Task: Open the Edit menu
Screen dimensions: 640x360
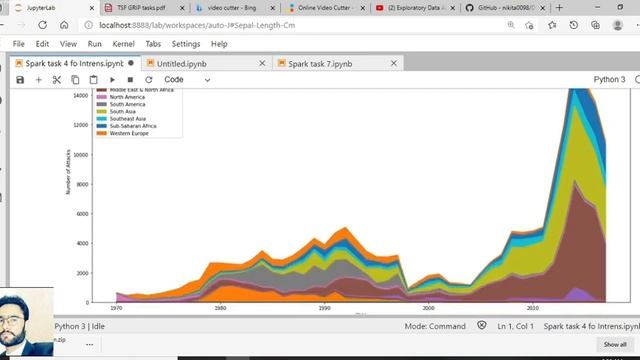Action: (42, 44)
